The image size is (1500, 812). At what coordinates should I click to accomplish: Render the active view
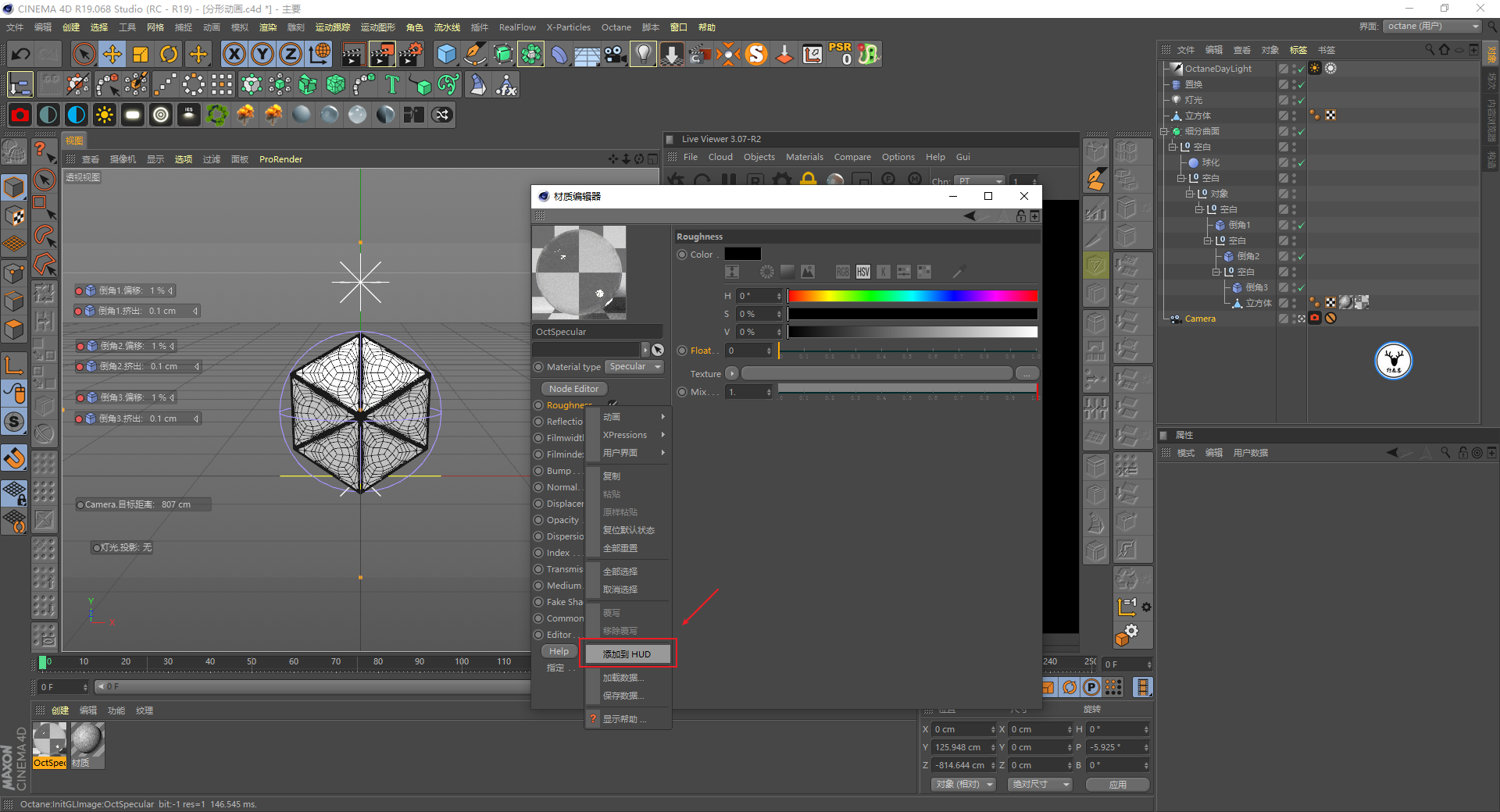pos(353,54)
